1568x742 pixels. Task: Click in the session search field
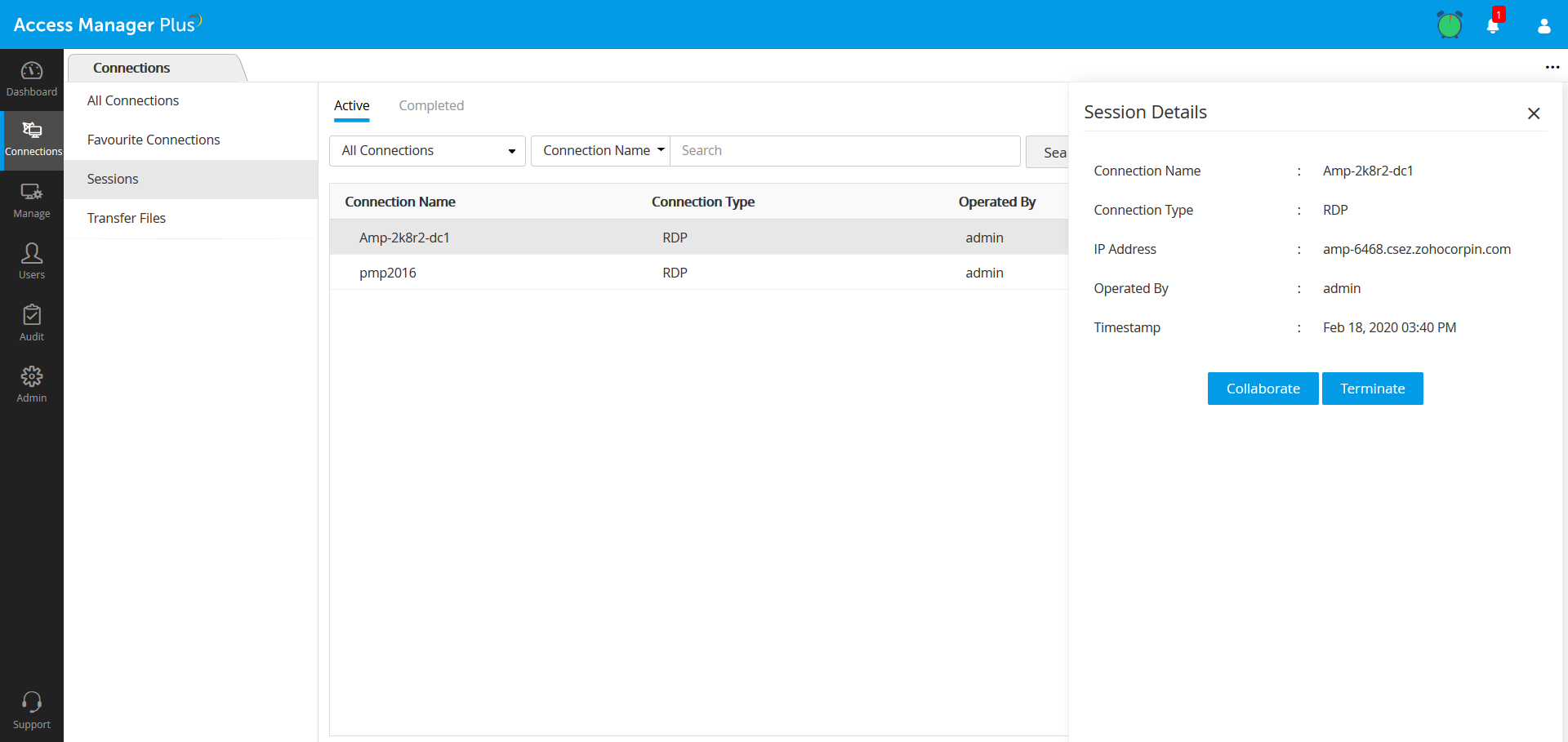coord(845,150)
